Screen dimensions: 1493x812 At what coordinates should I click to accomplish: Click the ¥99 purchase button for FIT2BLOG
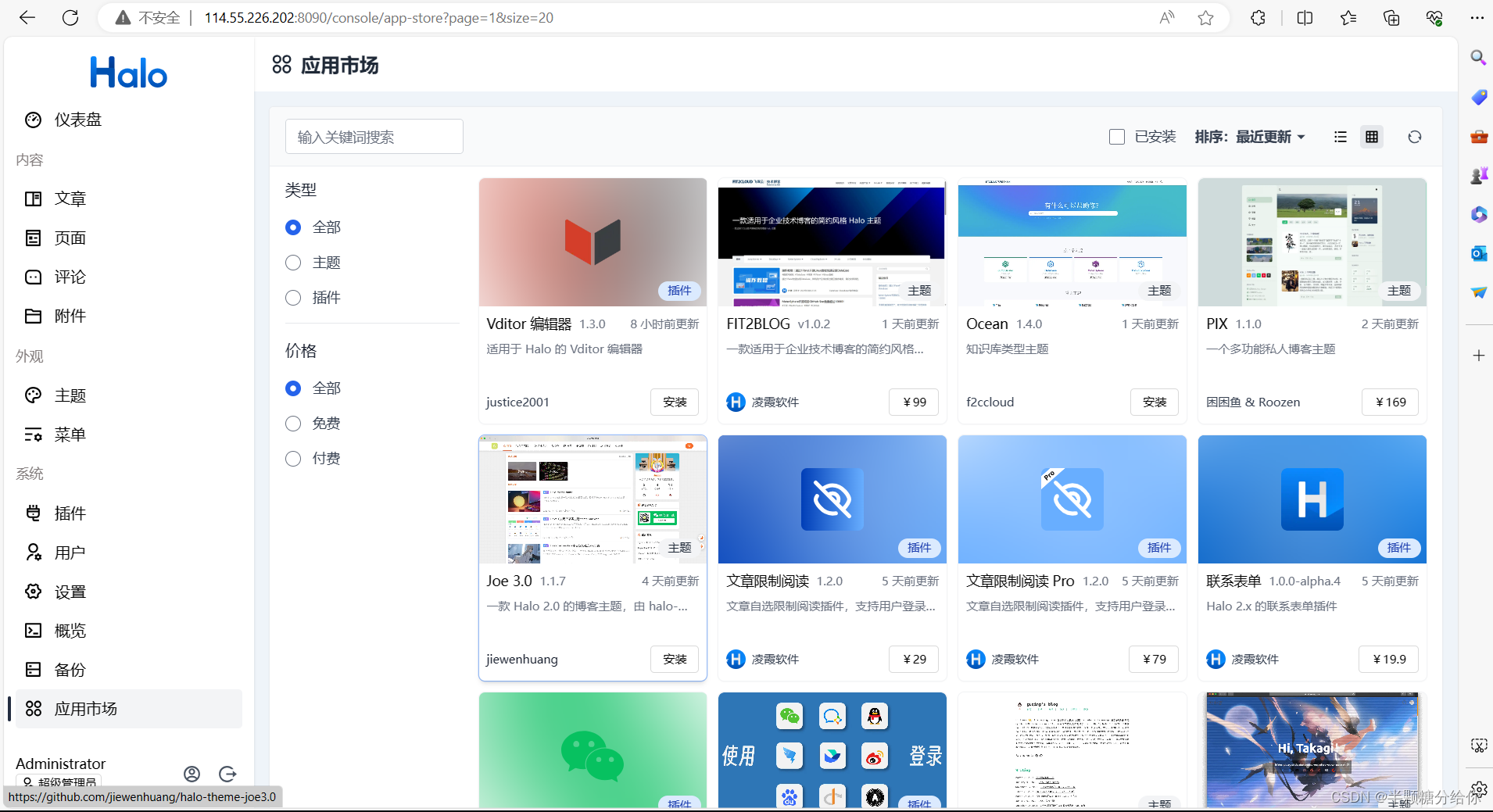click(913, 402)
